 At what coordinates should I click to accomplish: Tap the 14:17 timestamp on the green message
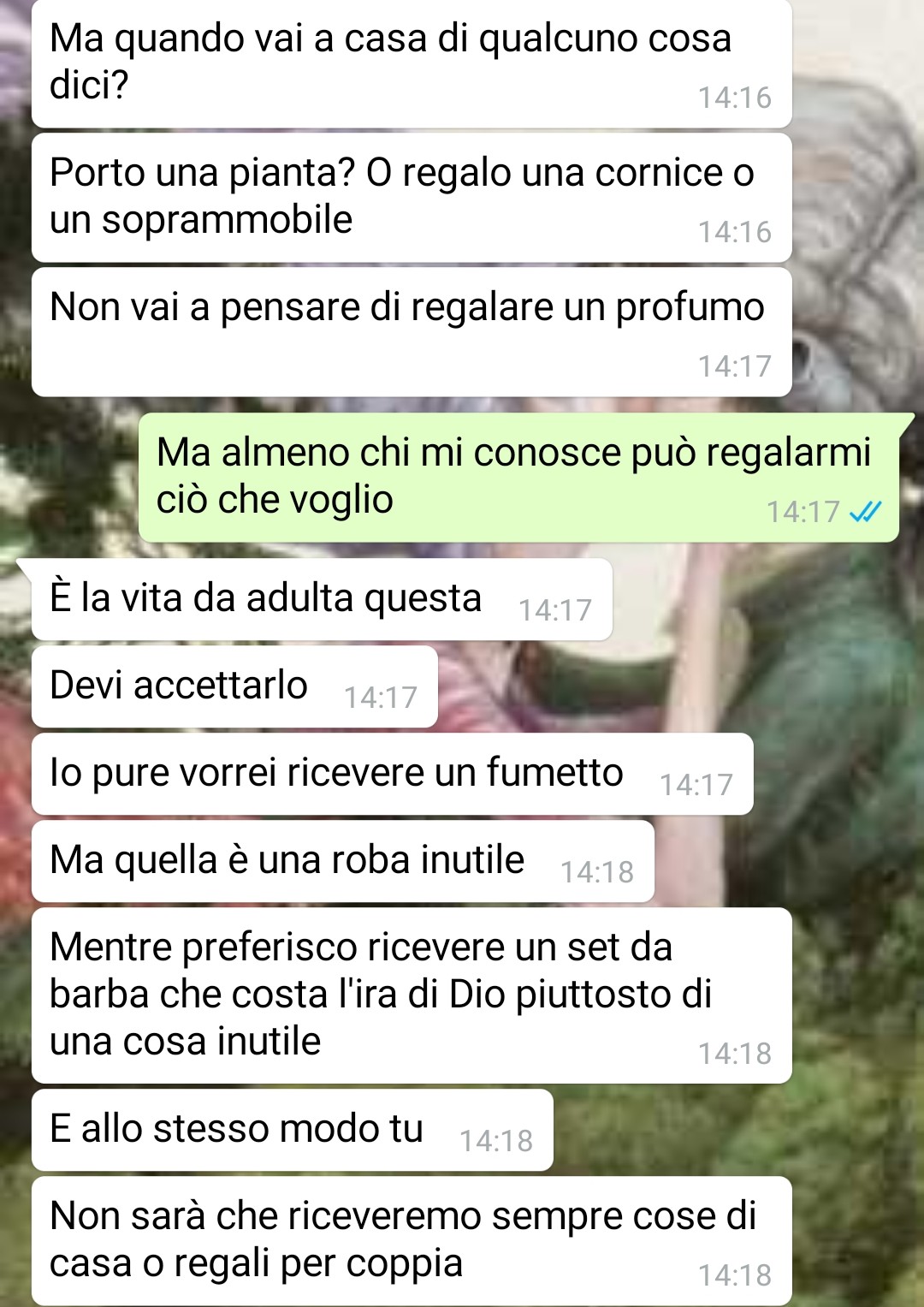[x=803, y=512]
